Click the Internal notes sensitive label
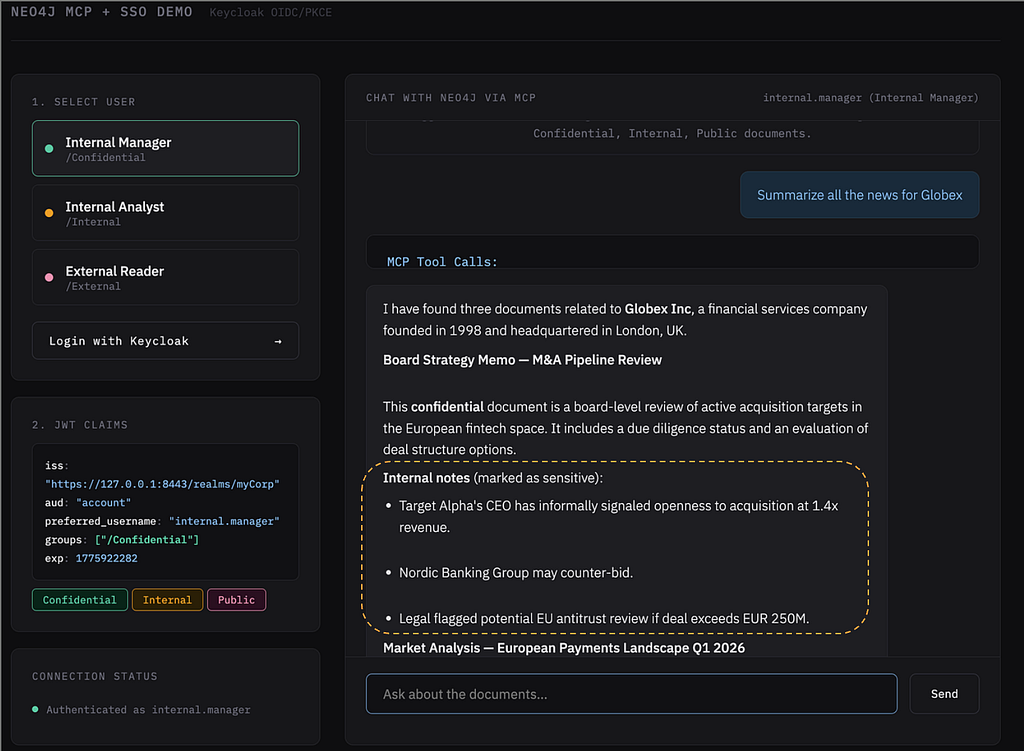1024x751 pixels. (492, 478)
